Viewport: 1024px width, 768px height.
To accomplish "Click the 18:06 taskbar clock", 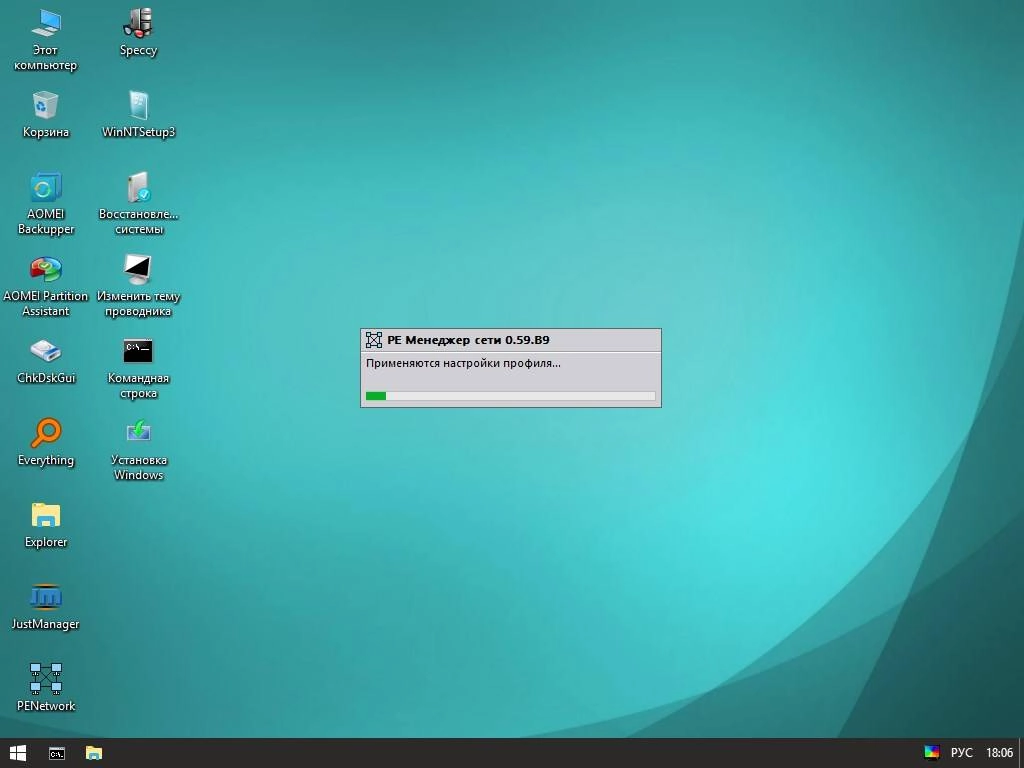I will [x=999, y=753].
